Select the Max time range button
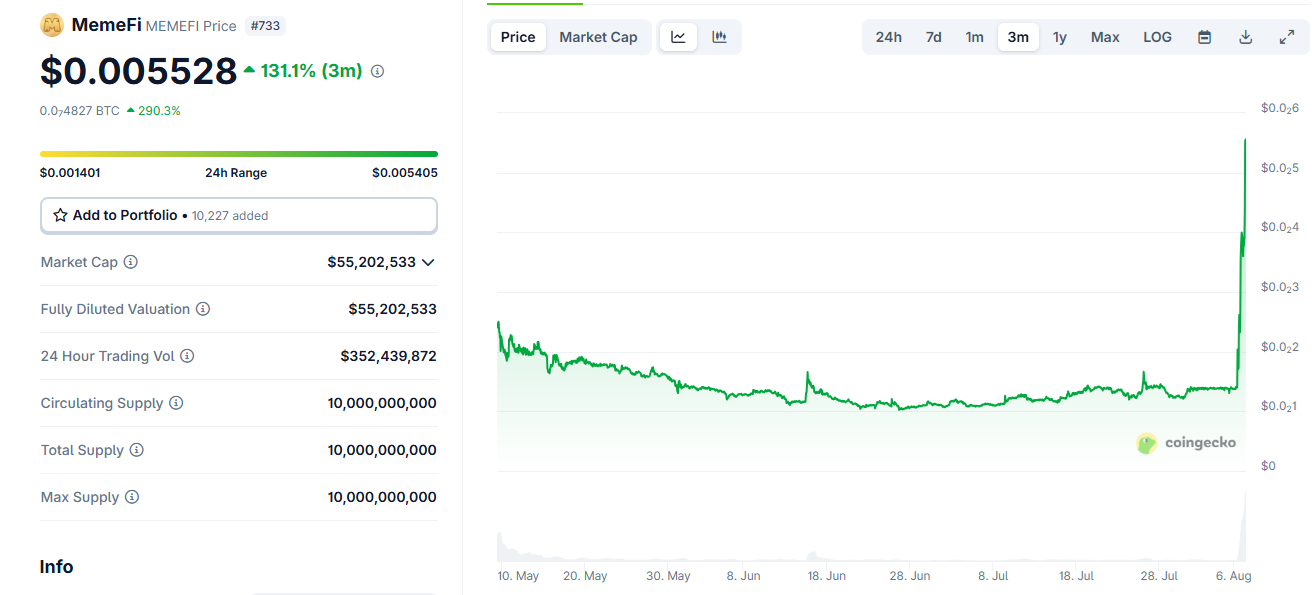The image size is (1312, 595). [x=1105, y=36]
